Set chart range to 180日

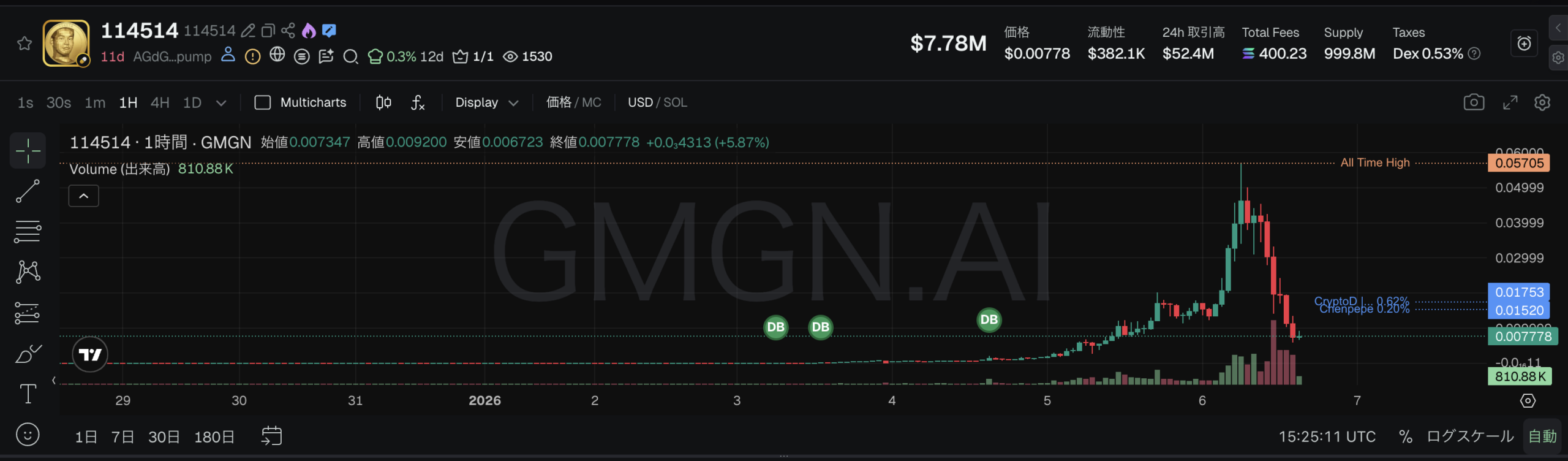[x=214, y=436]
